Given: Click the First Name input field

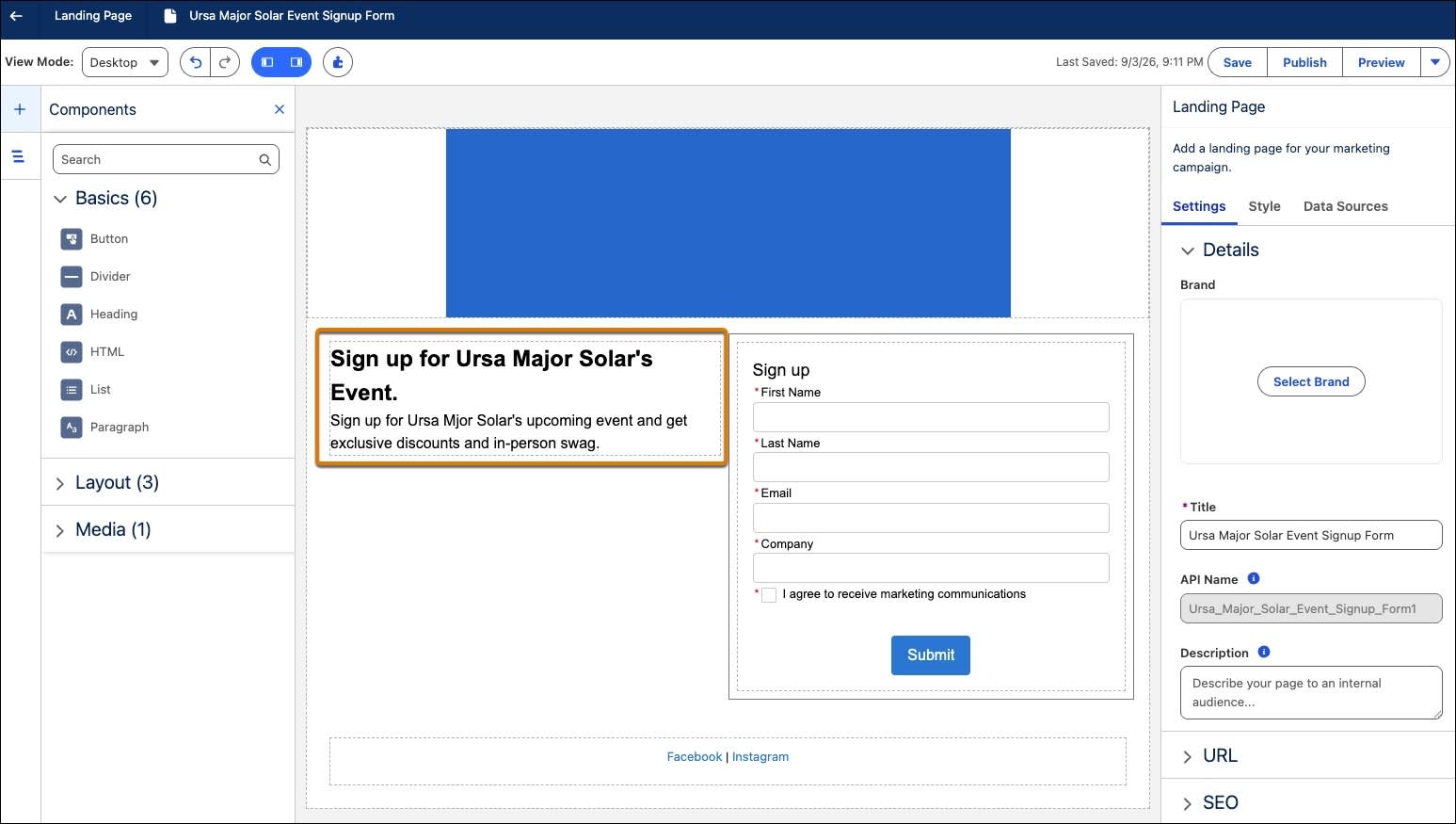Looking at the screenshot, I should point(931,417).
